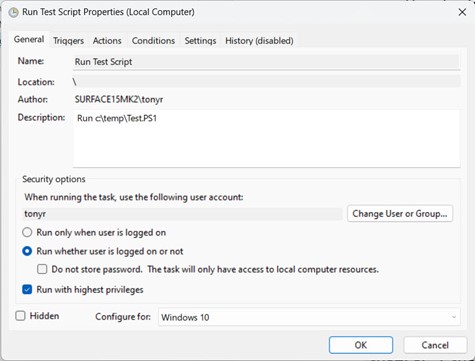Click the Security options group label
The width and height of the screenshot is (475, 361).
pos(54,179)
